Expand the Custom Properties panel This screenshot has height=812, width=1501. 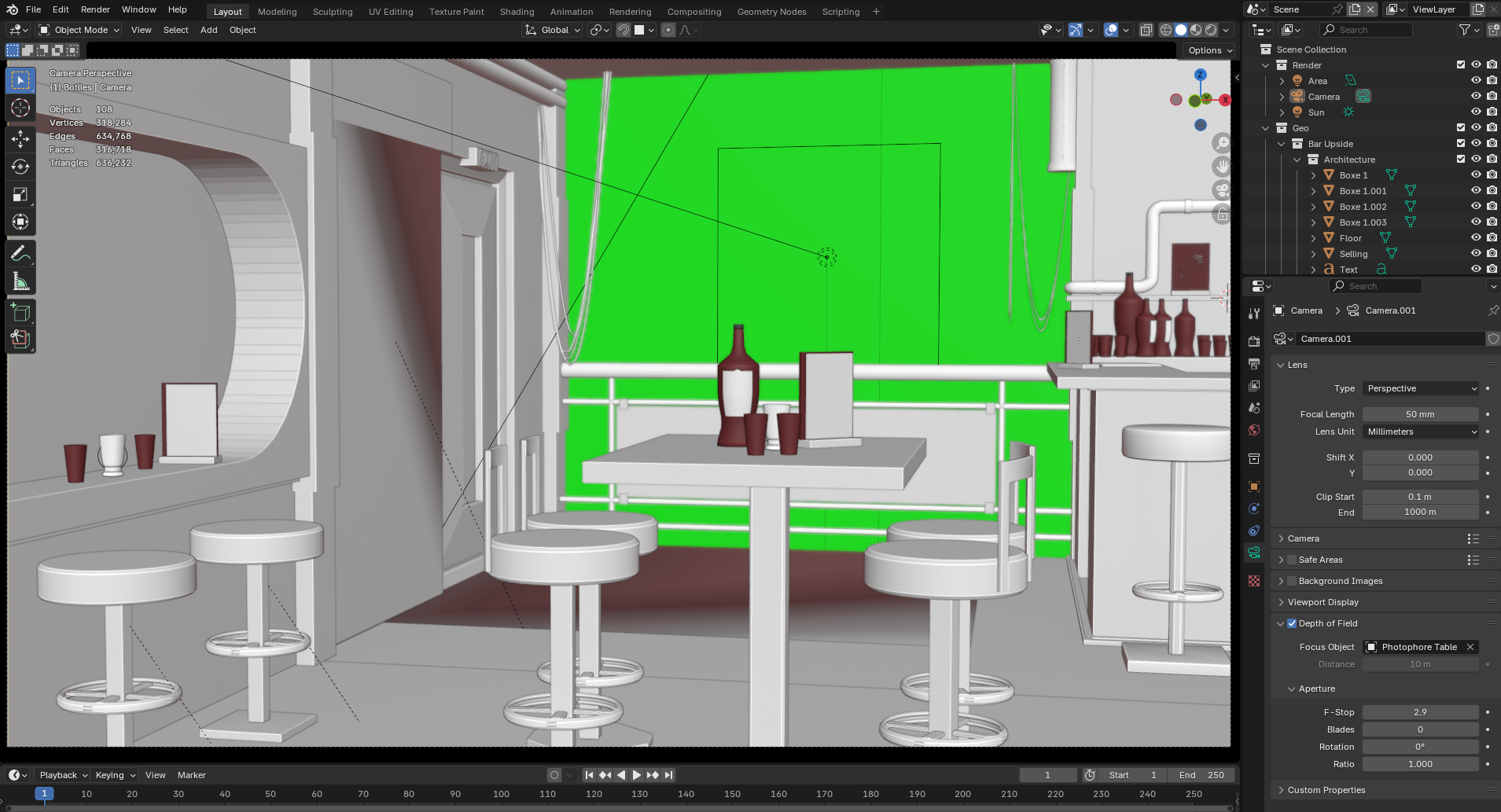(1326, 790)
